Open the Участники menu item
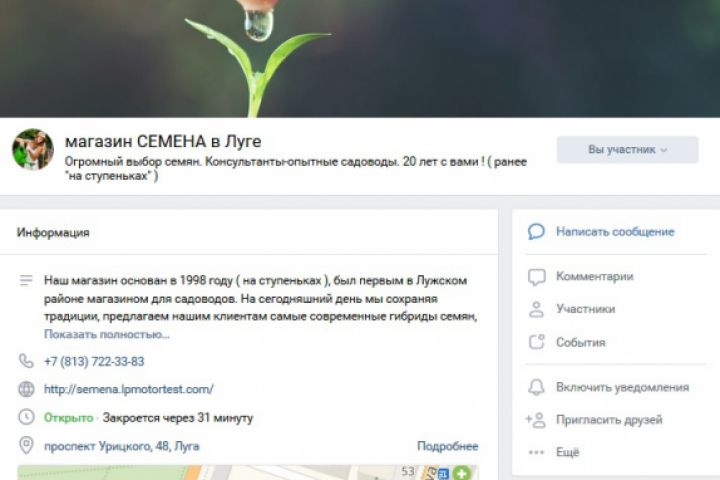The width and height of the screenshot is (720, 480). click(585, 309)
